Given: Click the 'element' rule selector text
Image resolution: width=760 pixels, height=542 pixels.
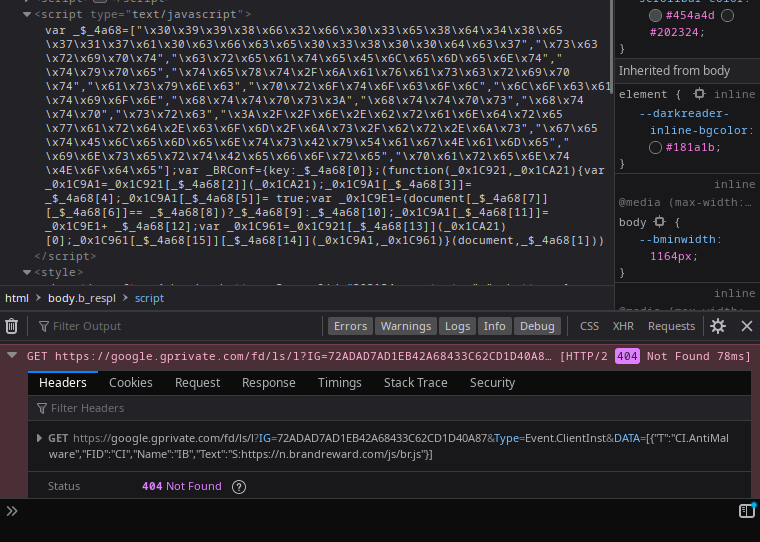Looking at the screenshot, I should (x=643, y=94).
